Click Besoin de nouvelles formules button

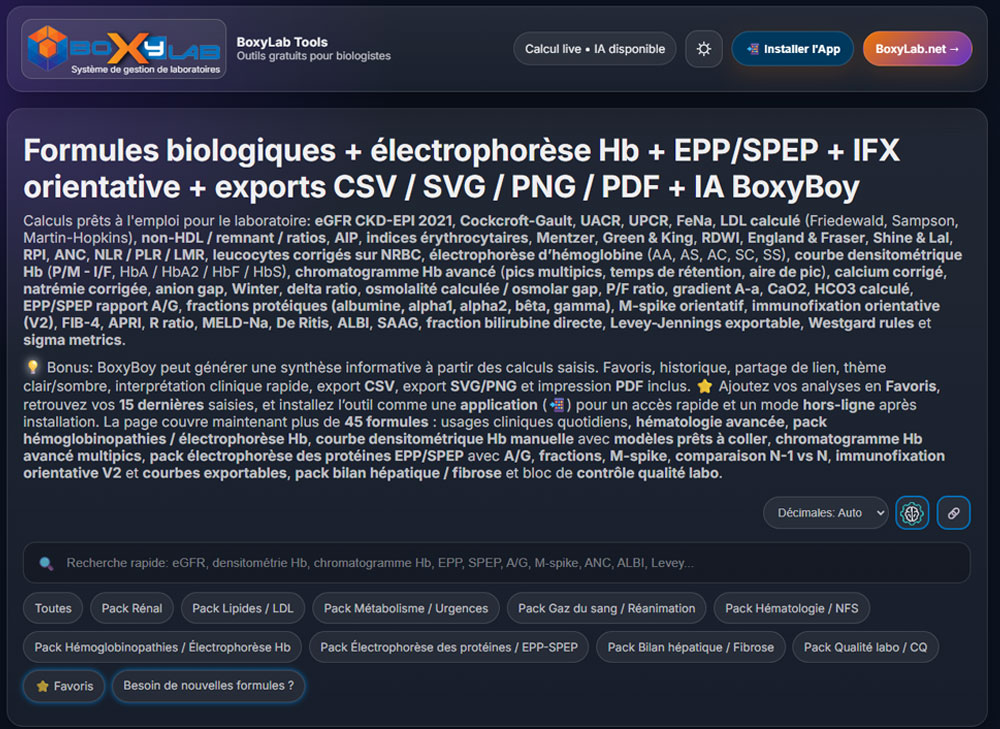209,686
